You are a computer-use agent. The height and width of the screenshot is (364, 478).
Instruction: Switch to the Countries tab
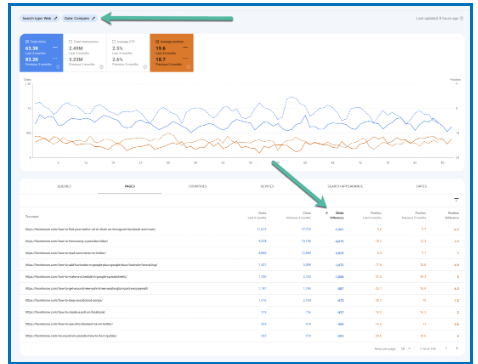pos(198,186)
